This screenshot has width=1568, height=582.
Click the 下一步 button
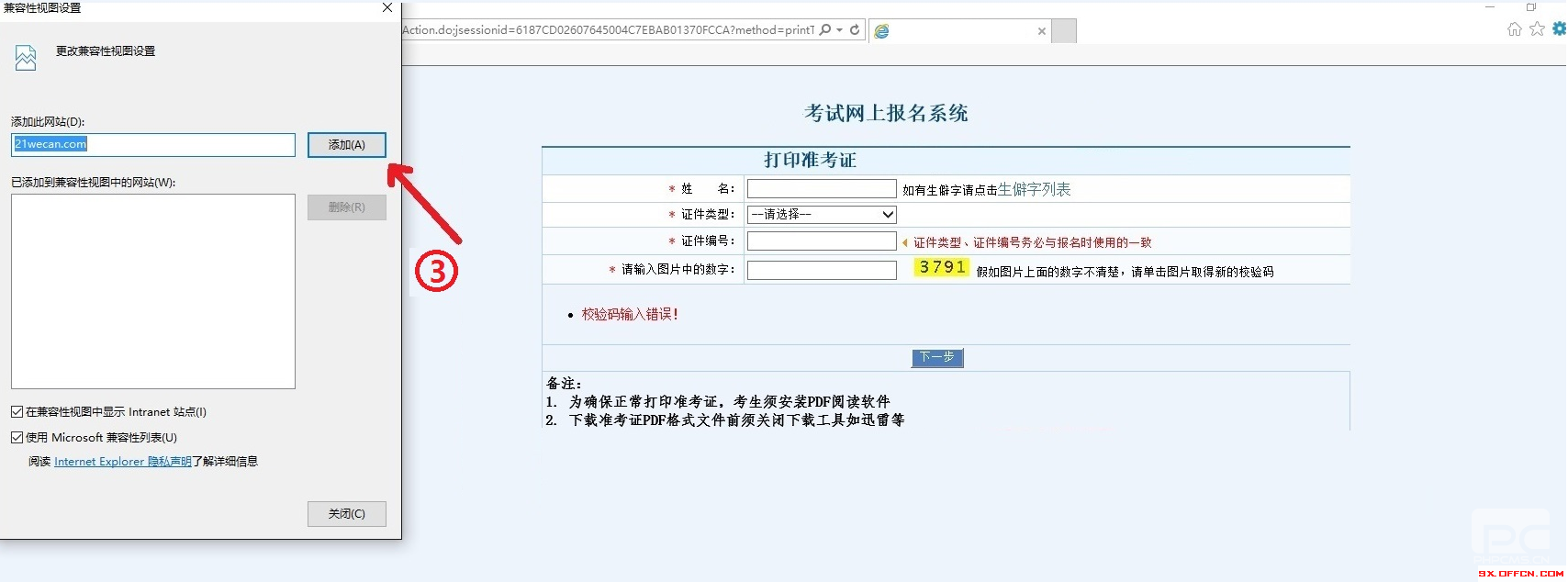click(x=936, y=357)
